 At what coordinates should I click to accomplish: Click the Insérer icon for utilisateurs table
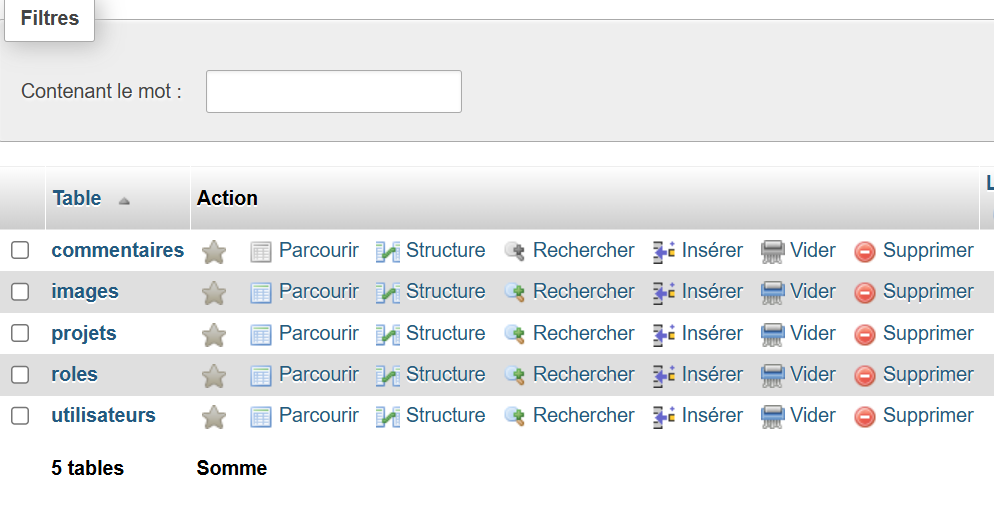664,417
